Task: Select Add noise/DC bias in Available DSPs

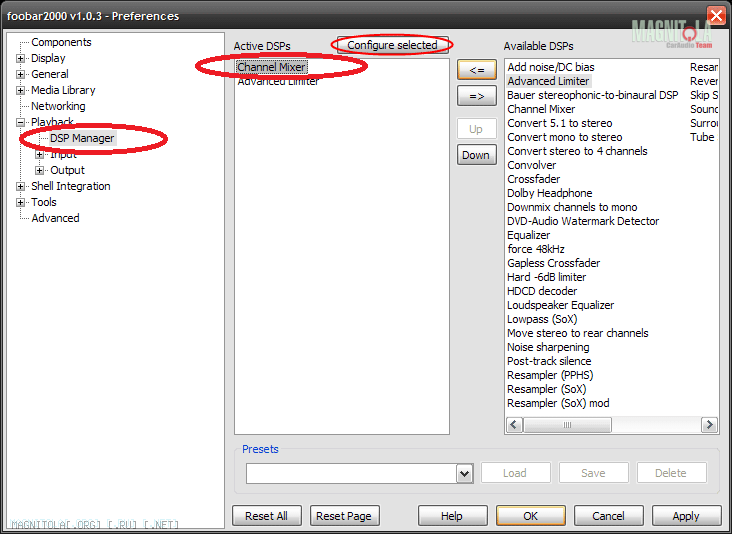Action: click(x=551, y=67)
